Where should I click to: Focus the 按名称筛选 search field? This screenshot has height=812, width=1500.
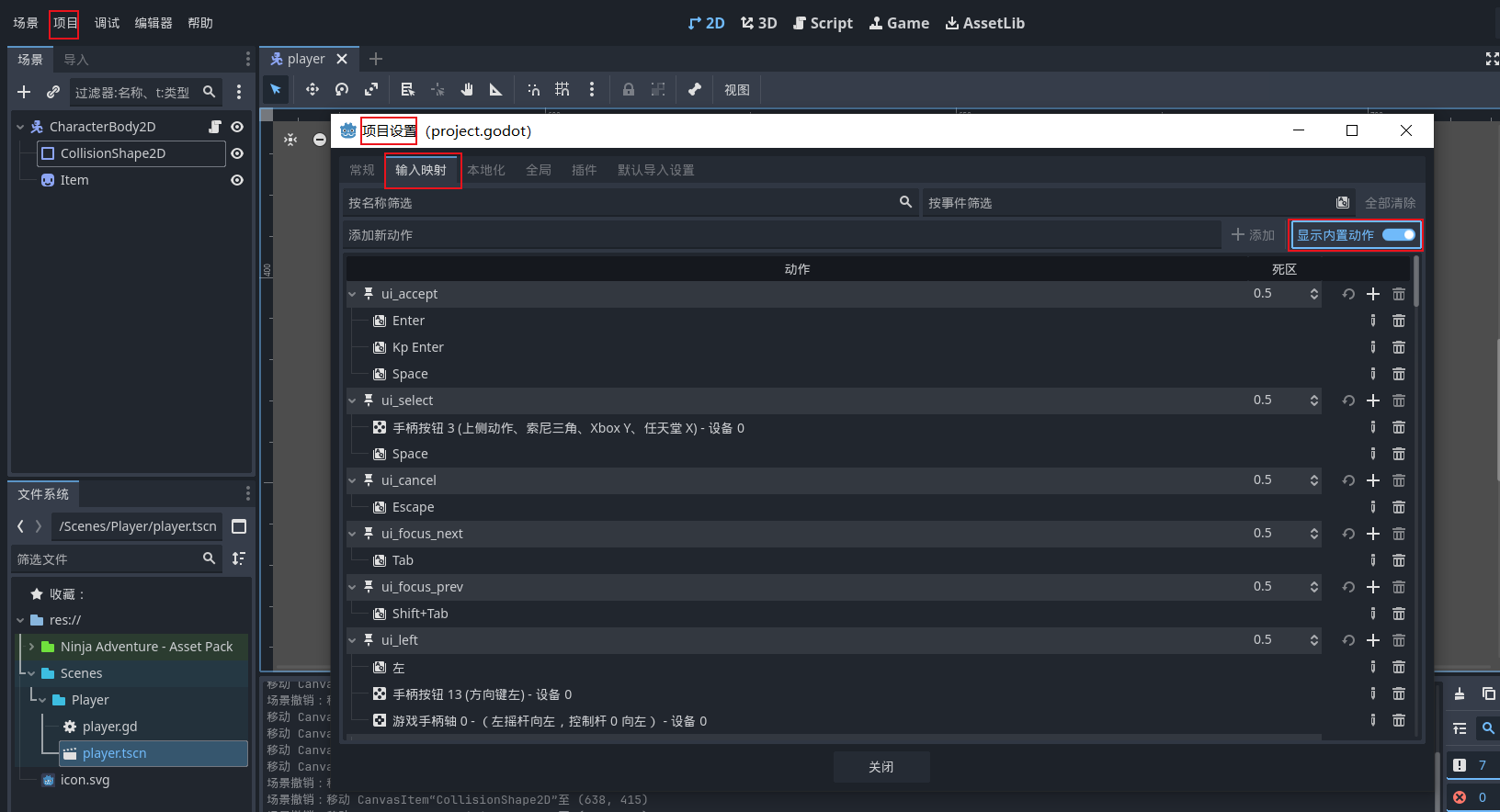coord(631,203)
